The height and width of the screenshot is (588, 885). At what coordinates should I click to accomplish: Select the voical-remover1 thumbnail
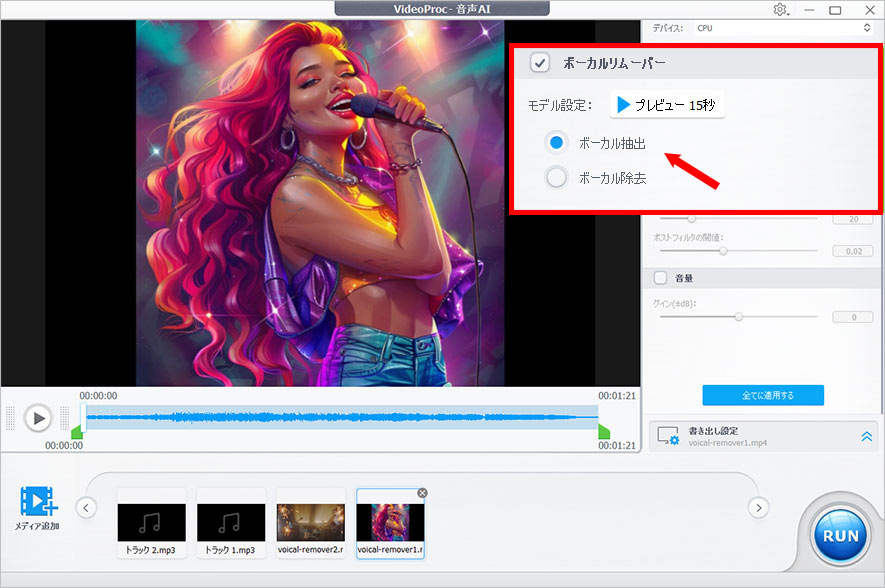390,524
